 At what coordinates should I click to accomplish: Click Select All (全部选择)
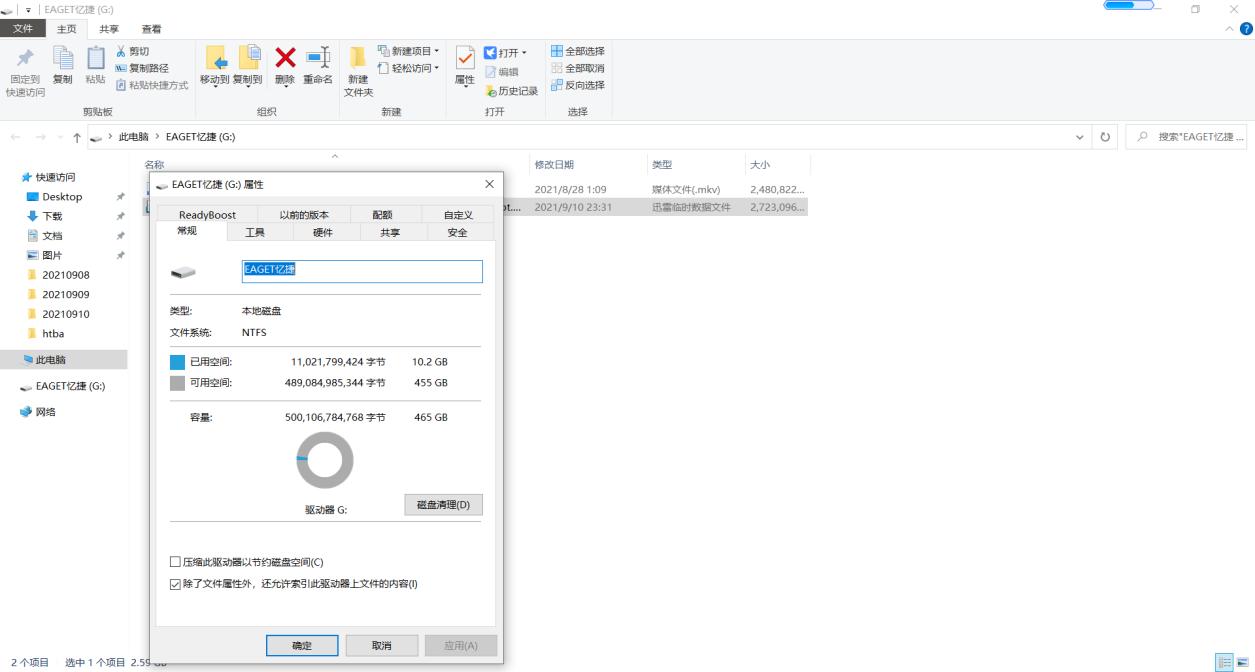(577, 51)
